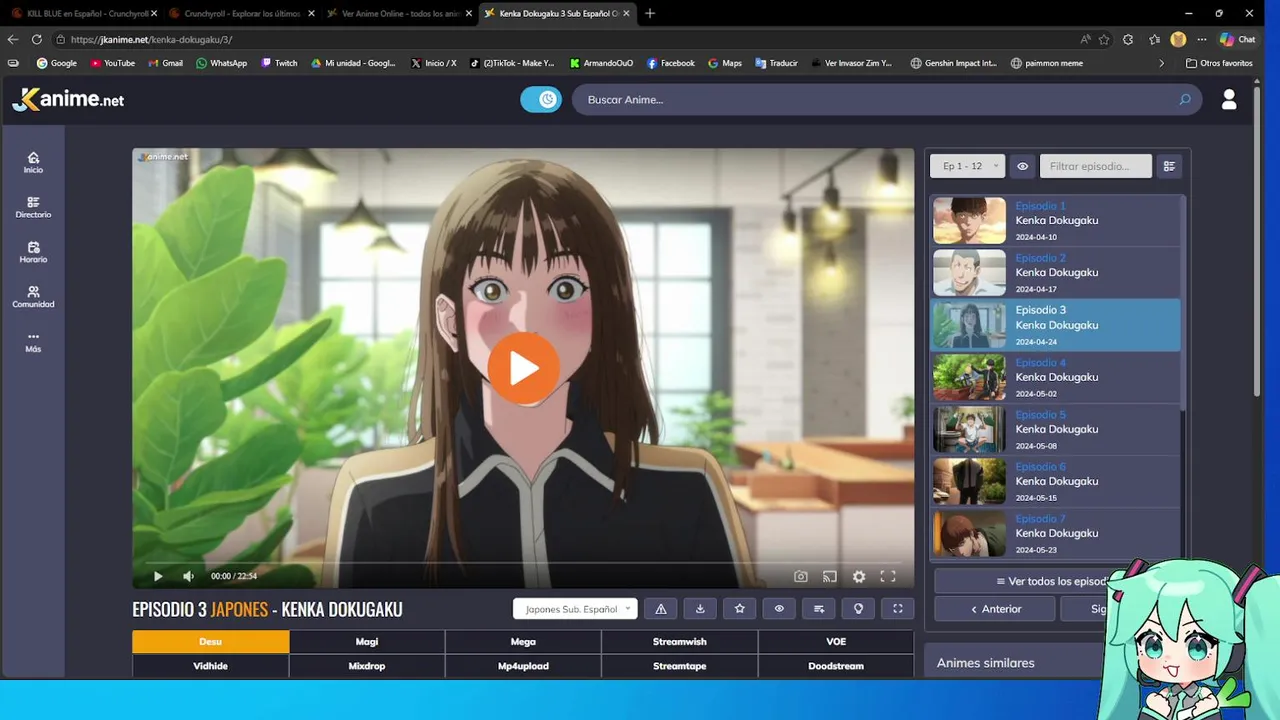This screenshot has height=720, width=1280.
Task: Click the video progress bar
Action: tap(523, 563)
